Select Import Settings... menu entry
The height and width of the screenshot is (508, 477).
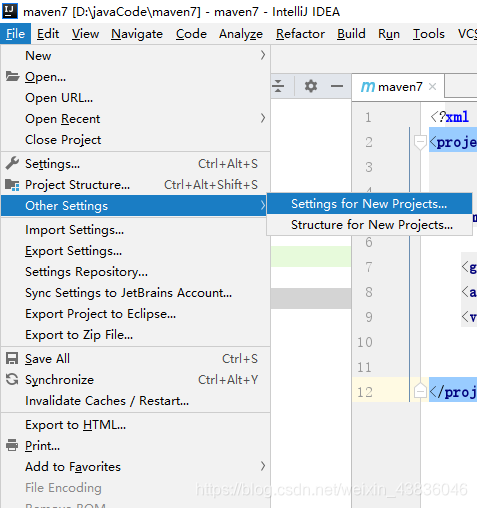(135, 230)
